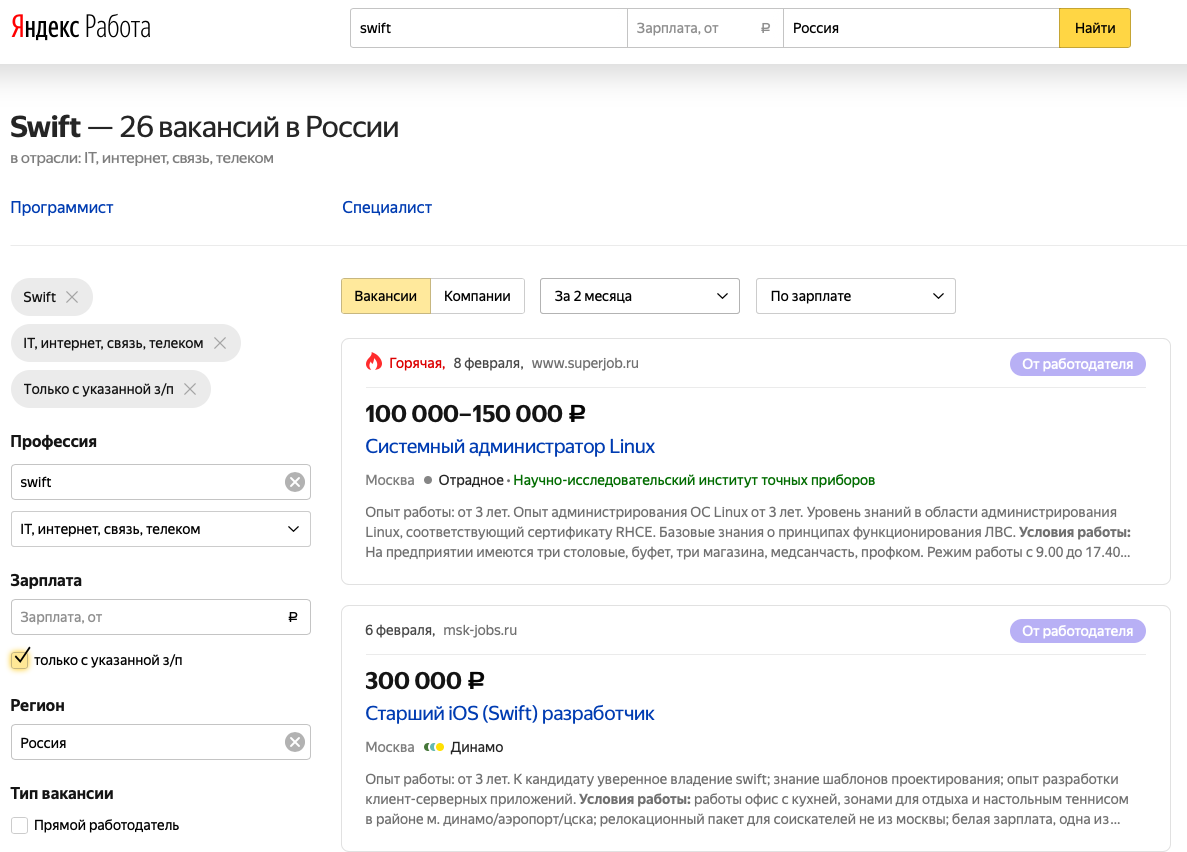Open Системный администратор Linux vacancy
The height and width of the screenshot is (852, 1187).
509,446
